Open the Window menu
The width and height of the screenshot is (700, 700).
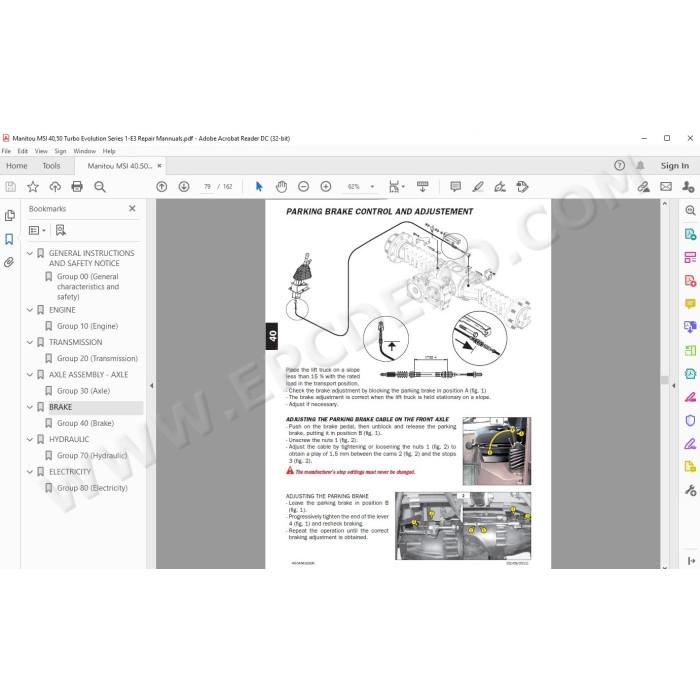(84, 151)
